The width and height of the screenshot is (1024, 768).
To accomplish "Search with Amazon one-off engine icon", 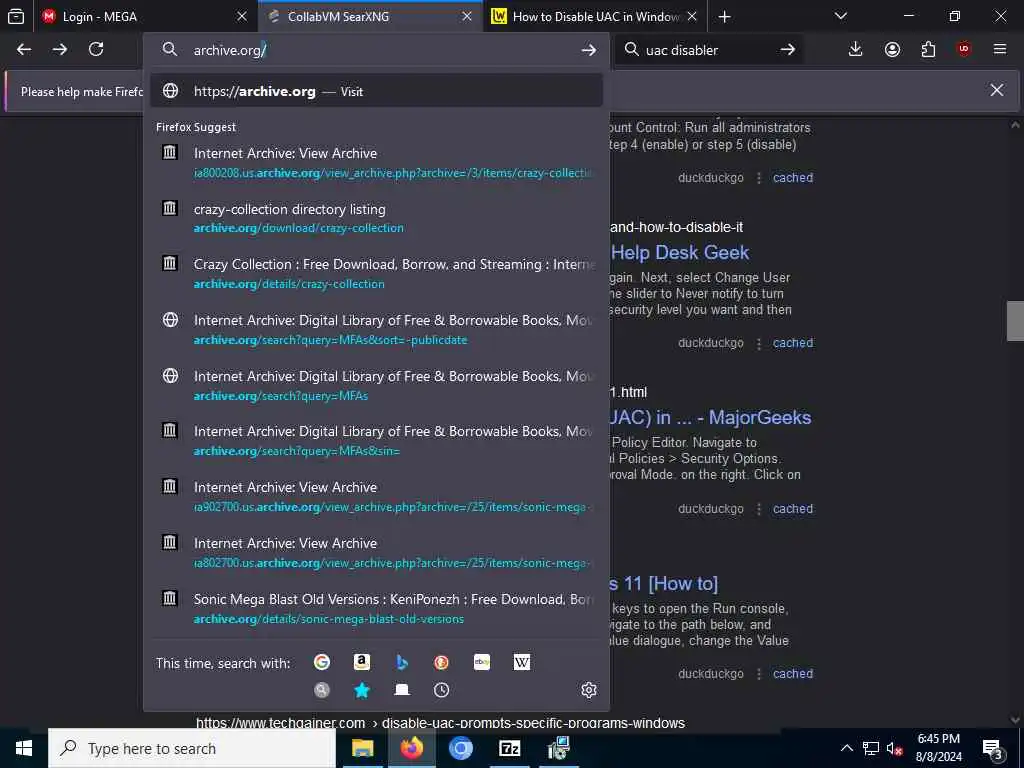I will (362, 662).
